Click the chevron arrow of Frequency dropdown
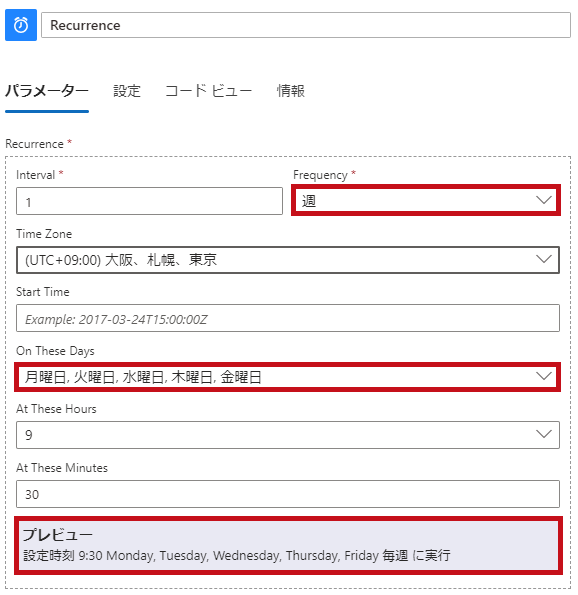The width and height of the screenshot is (578, 595). click(x=543, y=200)
